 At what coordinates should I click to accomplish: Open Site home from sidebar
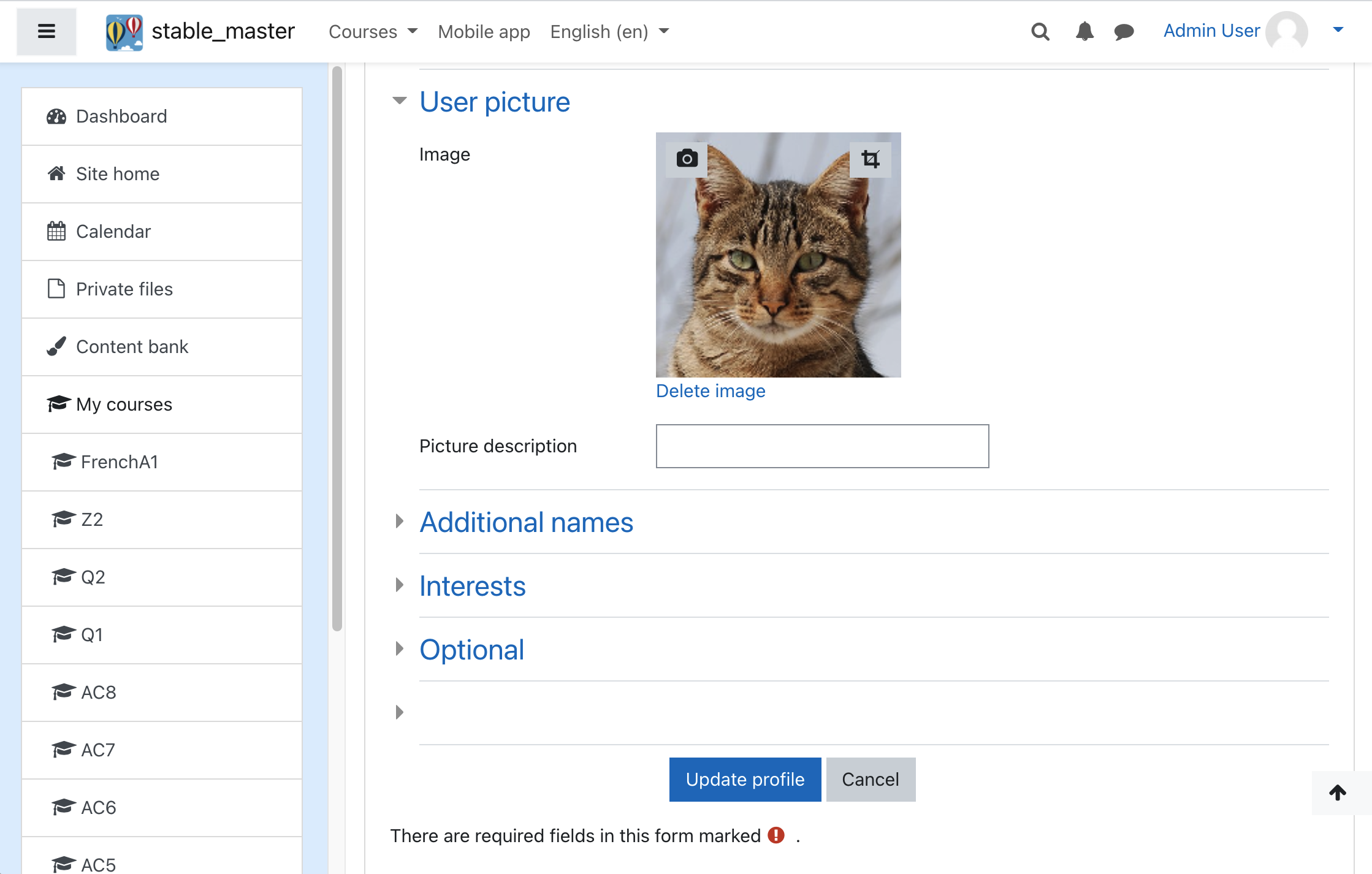pos(162,174)
